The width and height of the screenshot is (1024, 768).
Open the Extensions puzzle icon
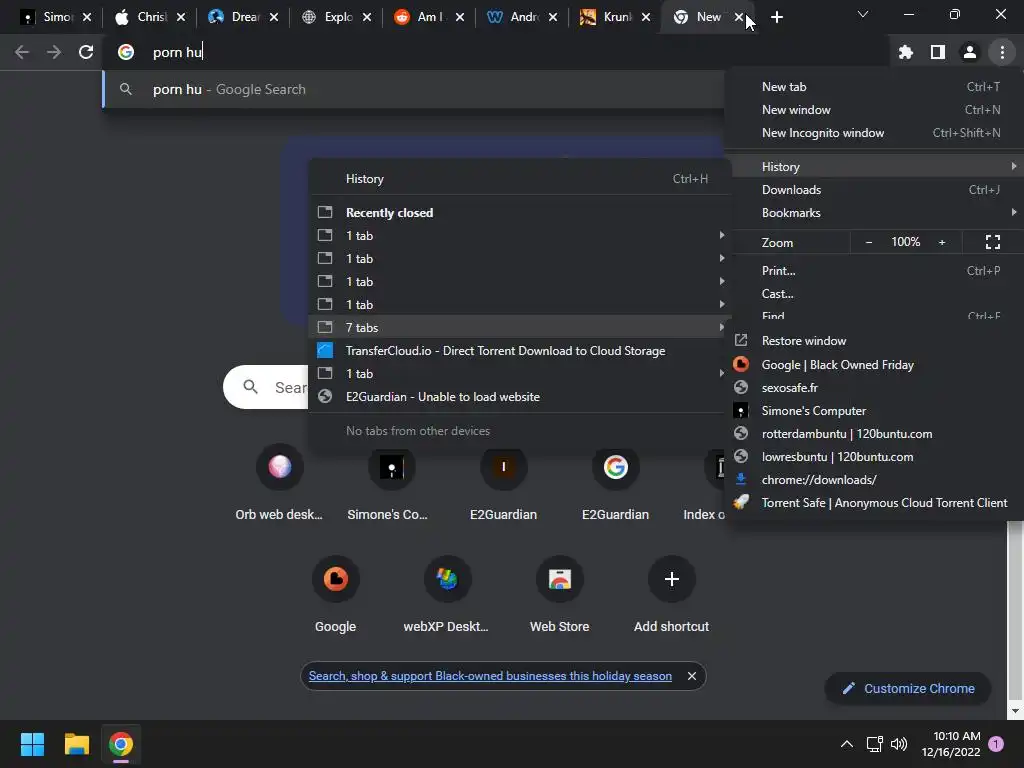tap(905, 52)
